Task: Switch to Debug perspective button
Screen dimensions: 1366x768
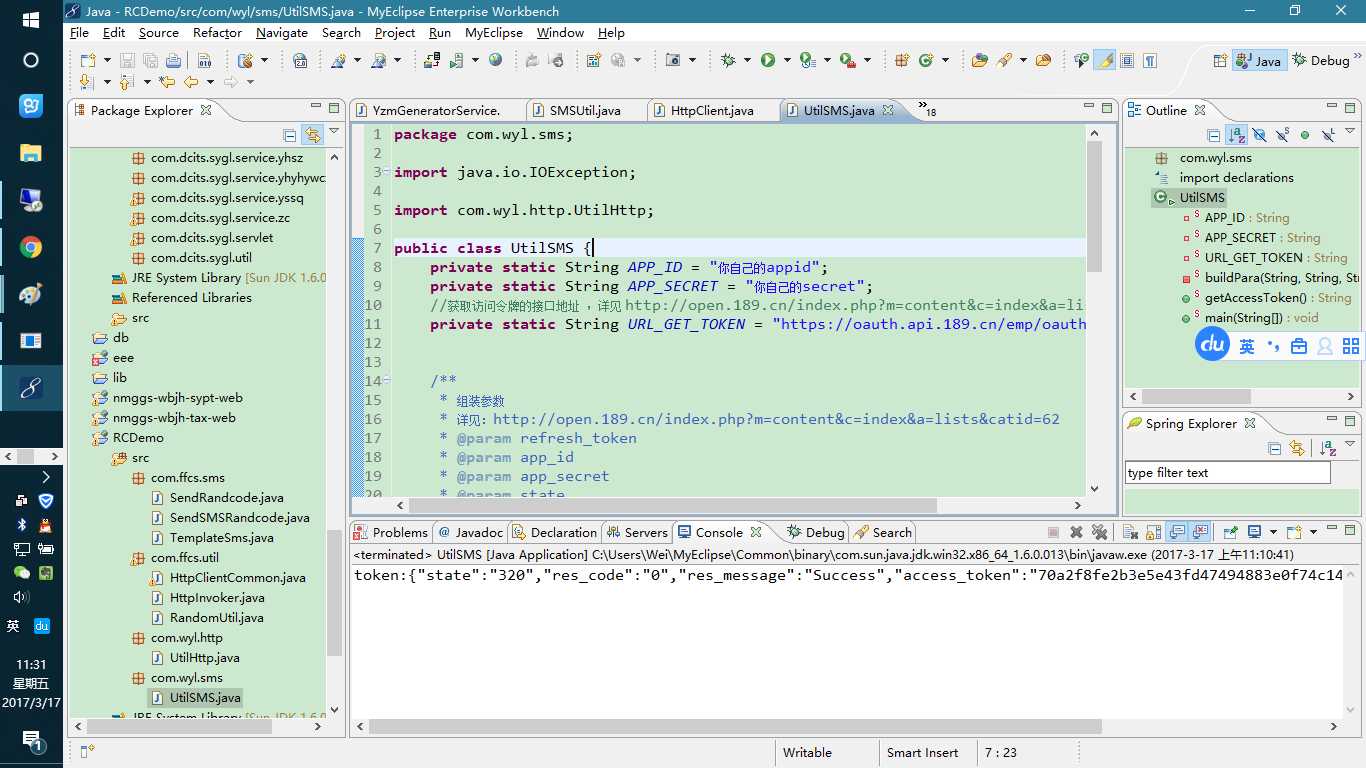Action: click(1321, 60)
